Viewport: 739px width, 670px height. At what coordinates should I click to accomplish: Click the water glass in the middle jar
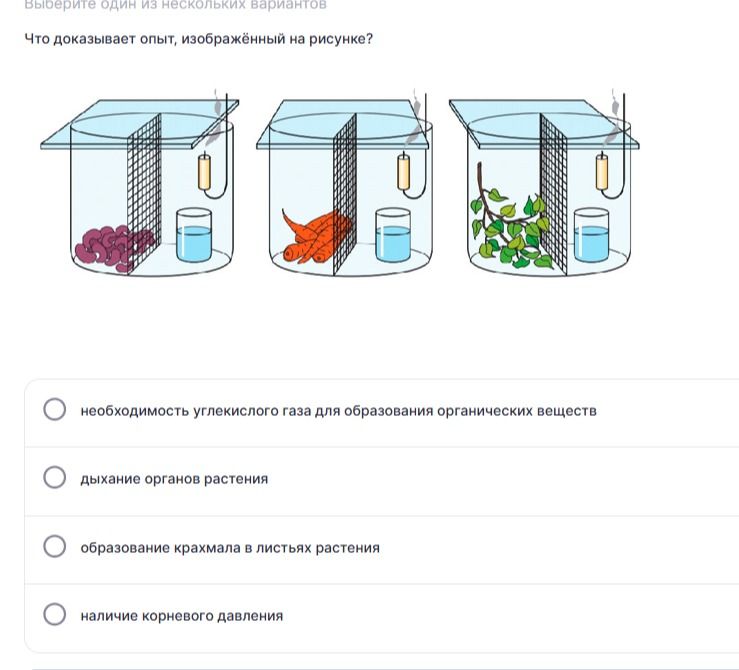[x=393, y=235]
